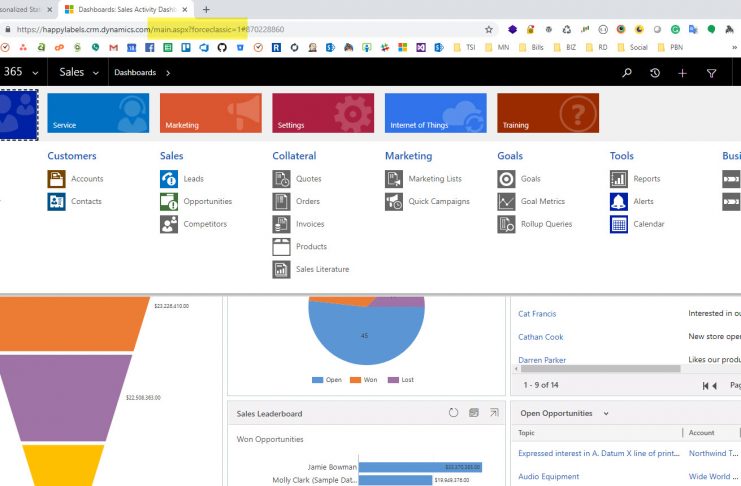This screenshot has width=741, height=486.
Task: Select the Service area tile
Action: 98,113
